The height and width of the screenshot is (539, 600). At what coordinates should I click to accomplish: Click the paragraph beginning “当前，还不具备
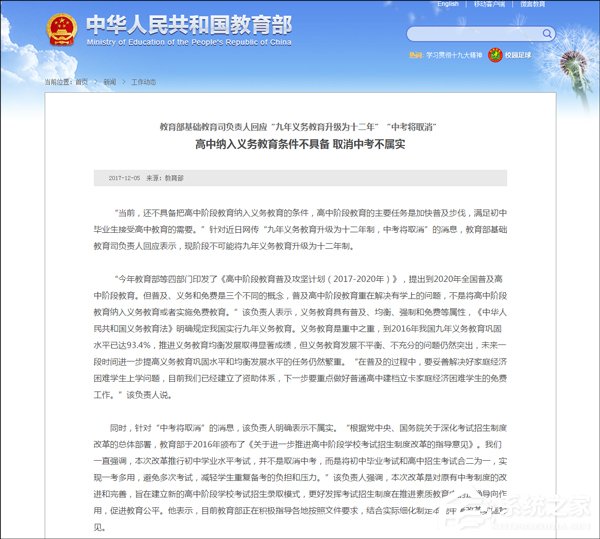click(x=300, y=230)
